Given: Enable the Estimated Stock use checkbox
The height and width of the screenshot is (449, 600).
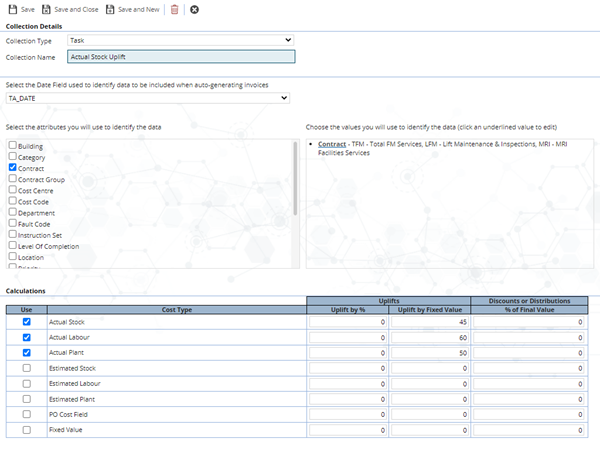Looking at the screenshot, I should [x=26, y=368].
